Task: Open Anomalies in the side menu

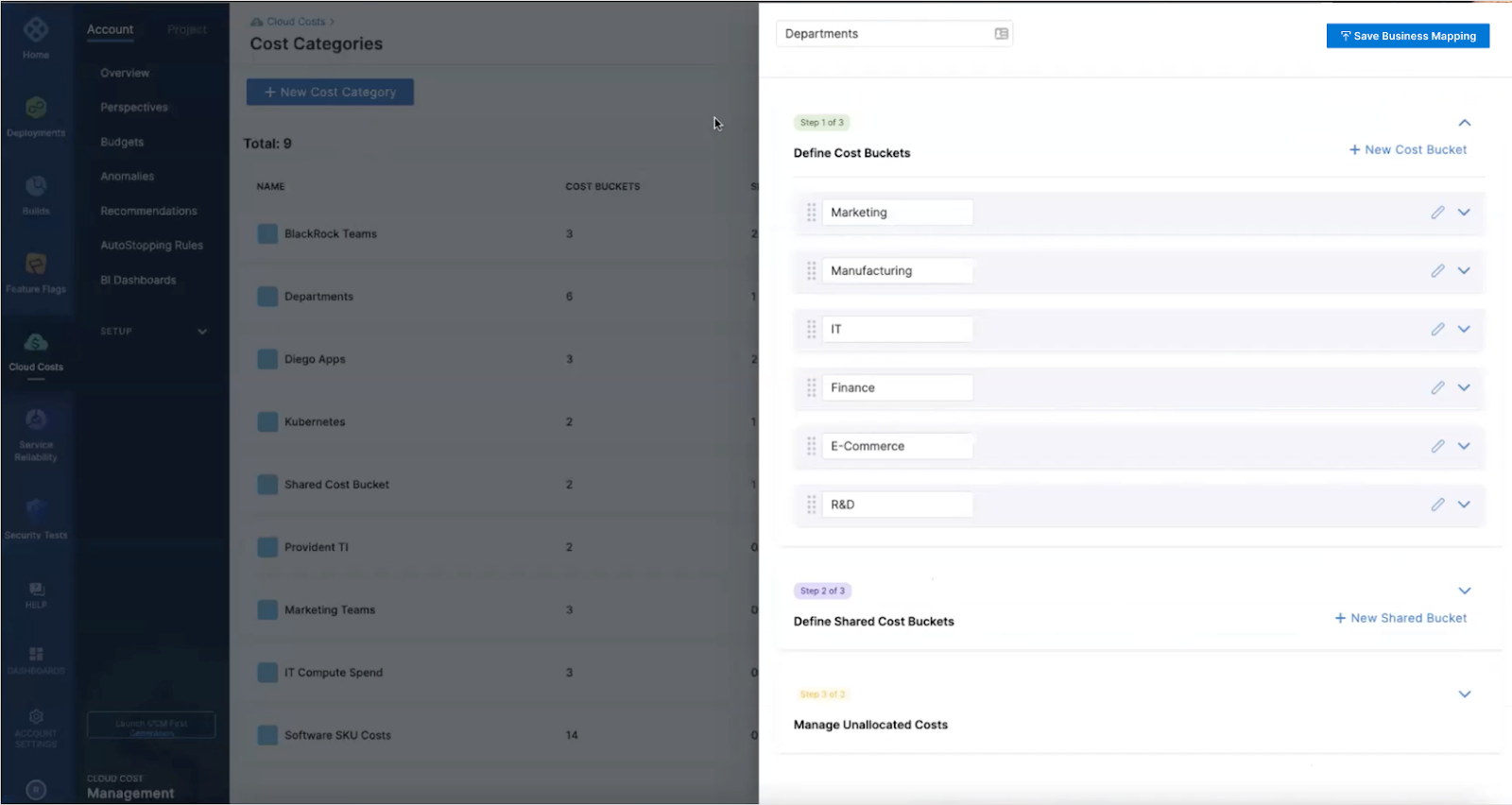Action: click(x=128, y=177)
